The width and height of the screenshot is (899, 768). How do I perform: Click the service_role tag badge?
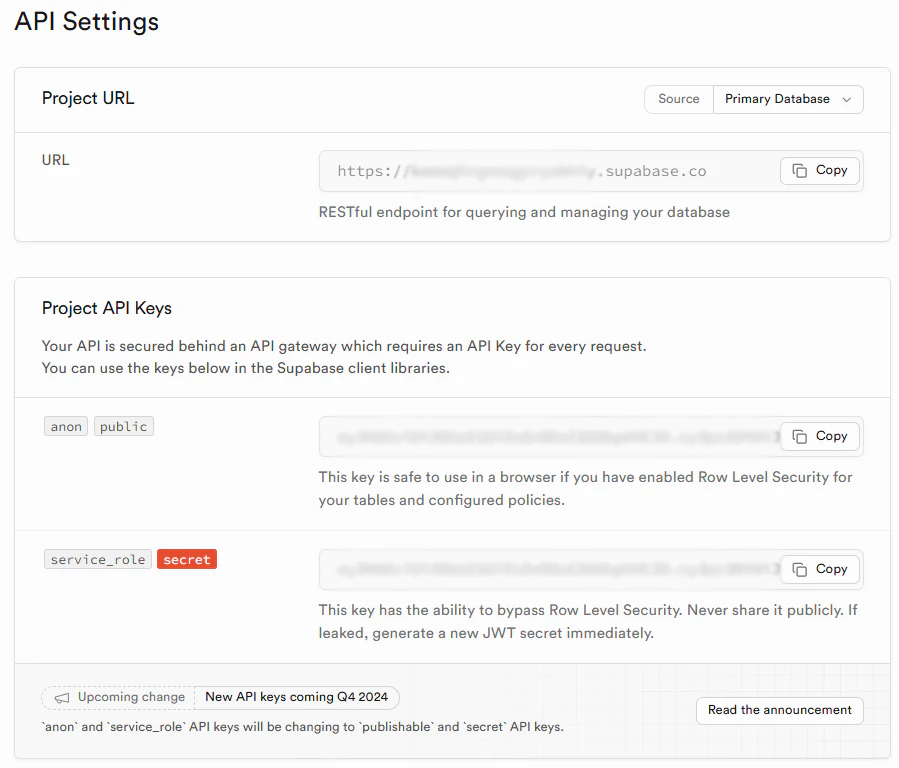pos(97,559)
